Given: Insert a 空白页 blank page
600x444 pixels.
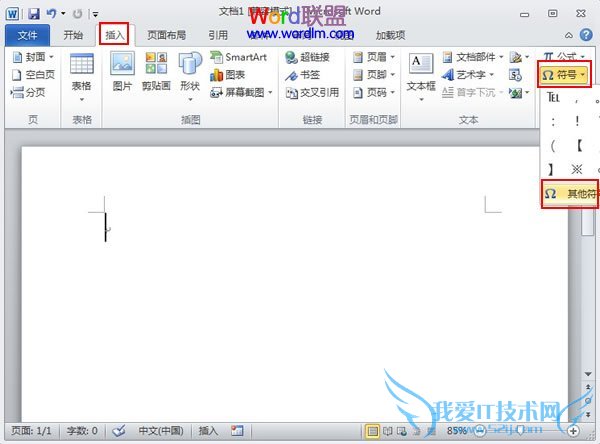Looking at the screenshot, I should coord(33,75).
